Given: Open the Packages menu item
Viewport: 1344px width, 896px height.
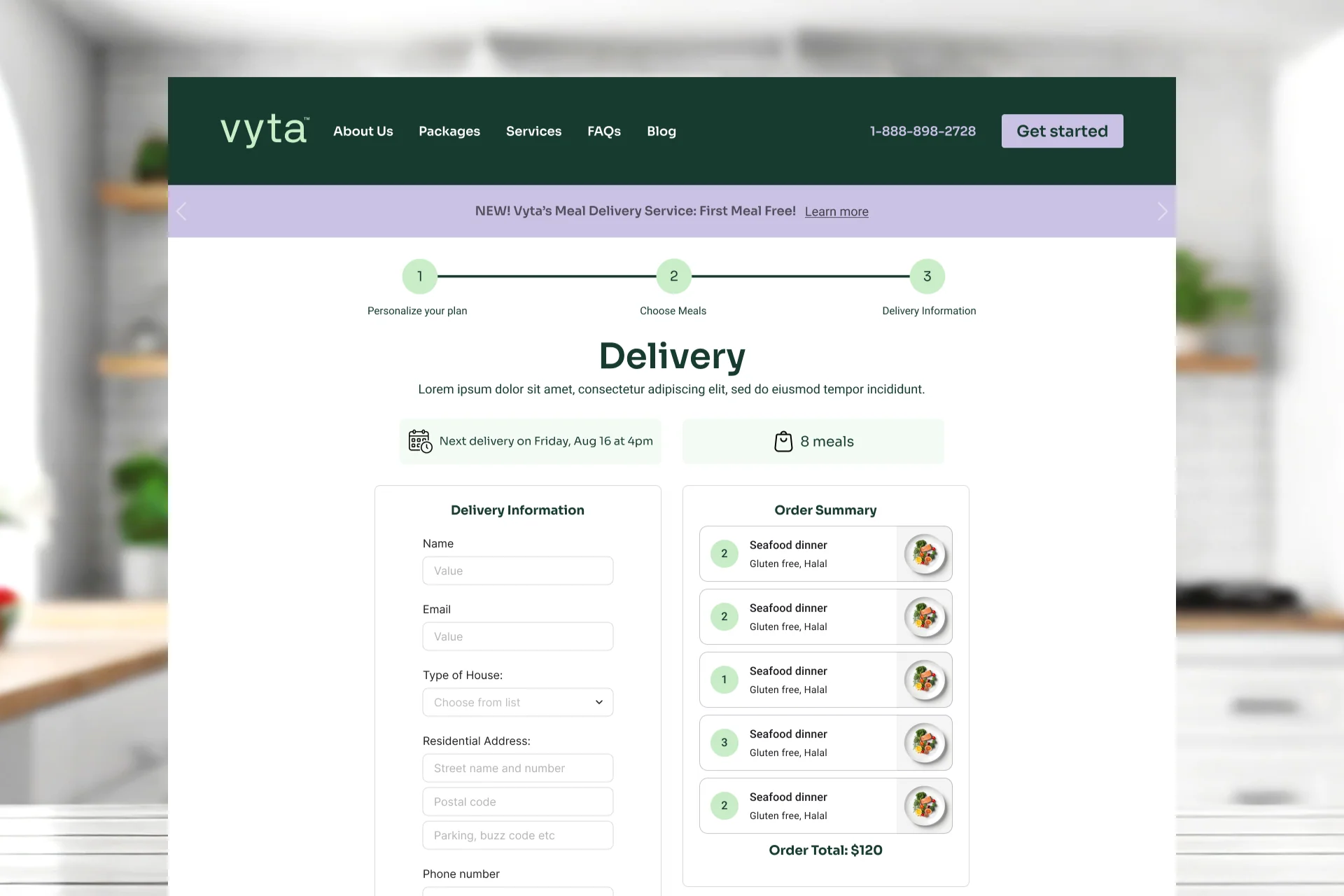Looking at the screenshot, I should click(x=449, y=131).
